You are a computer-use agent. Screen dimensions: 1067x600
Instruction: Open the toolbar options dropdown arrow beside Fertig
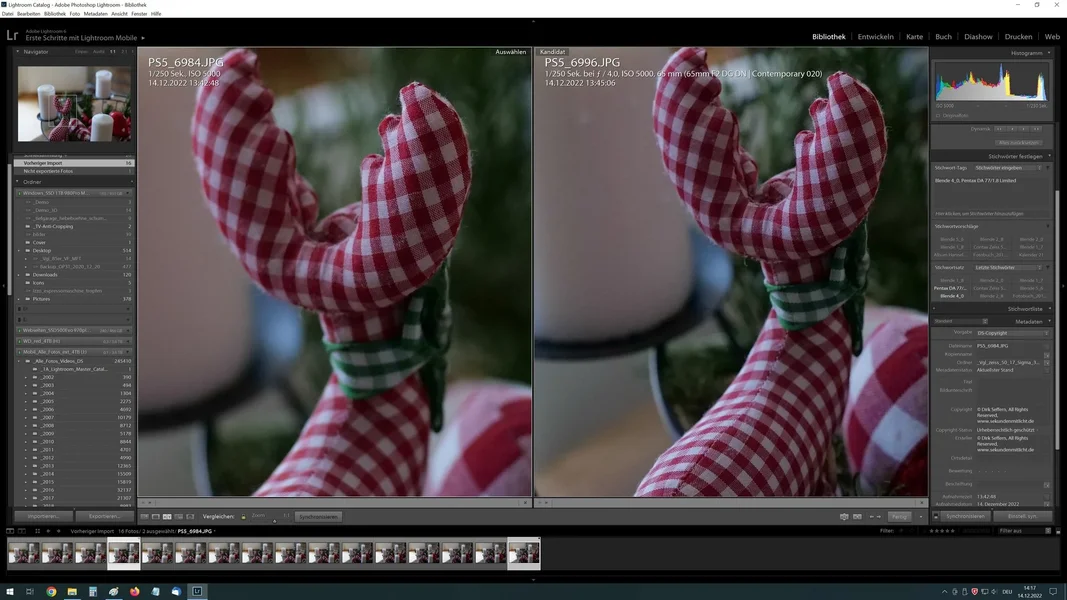point(921,517)
